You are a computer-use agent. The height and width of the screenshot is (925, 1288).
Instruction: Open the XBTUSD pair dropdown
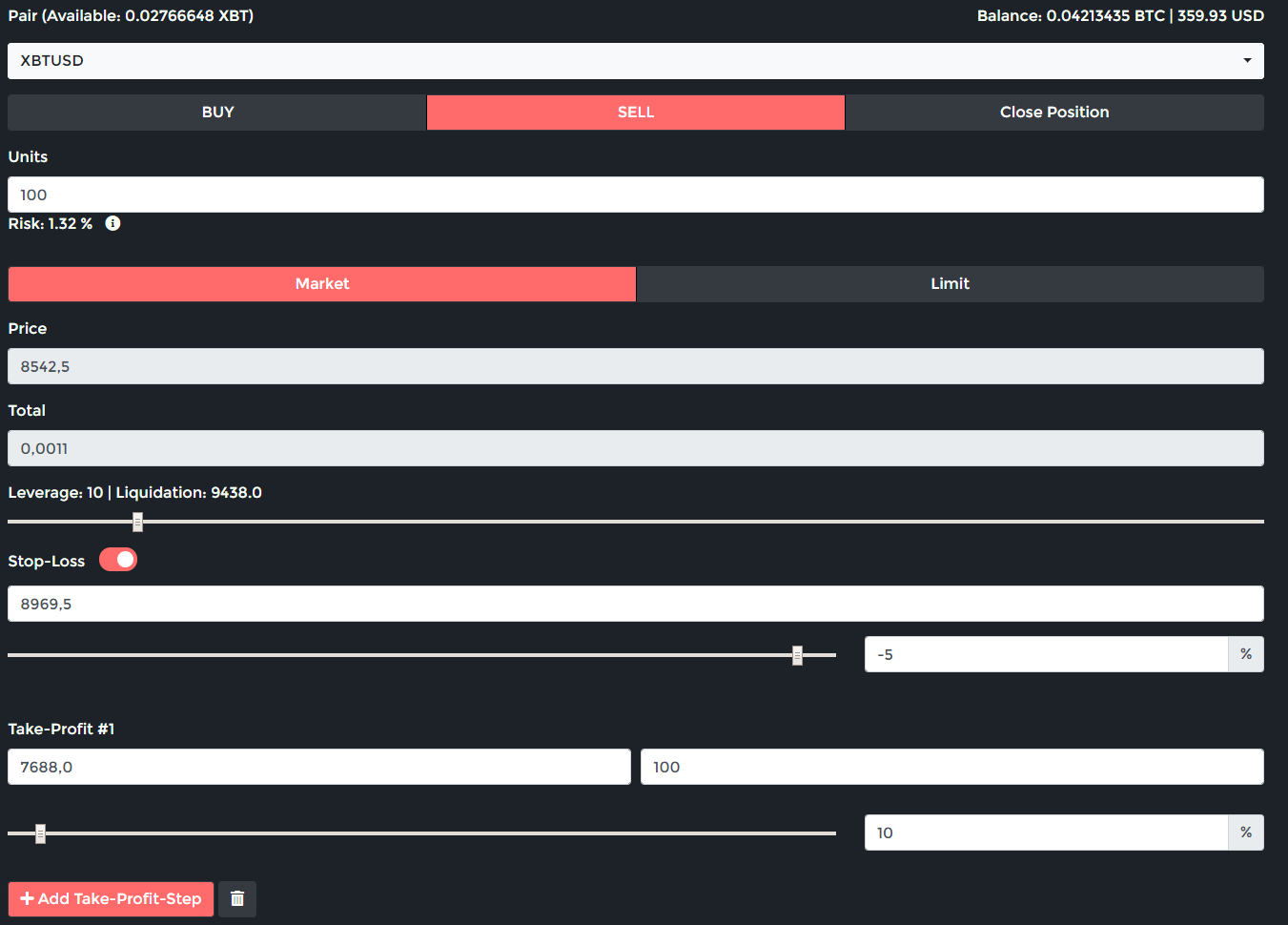pyautogui.click(x=635, y=61)
